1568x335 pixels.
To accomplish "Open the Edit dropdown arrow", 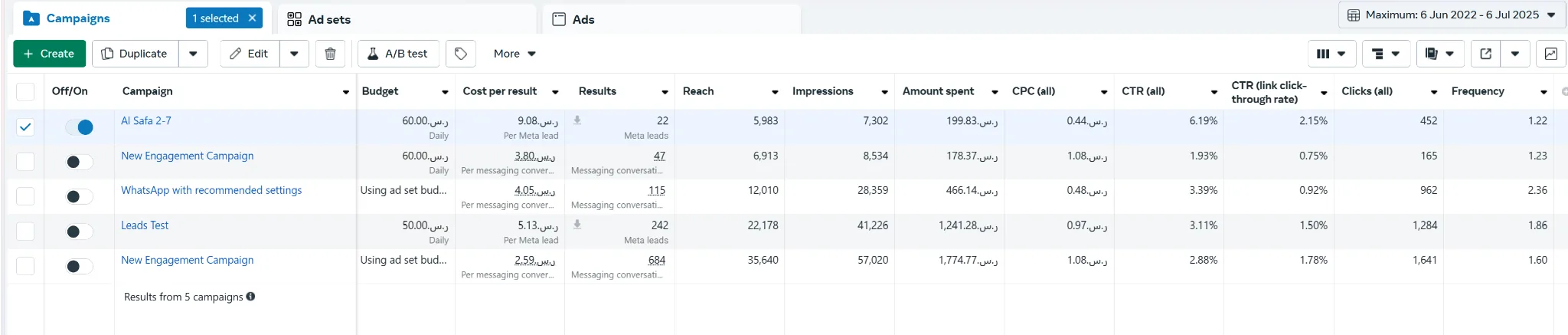I will pyautogui.click(x=294, y=54).
